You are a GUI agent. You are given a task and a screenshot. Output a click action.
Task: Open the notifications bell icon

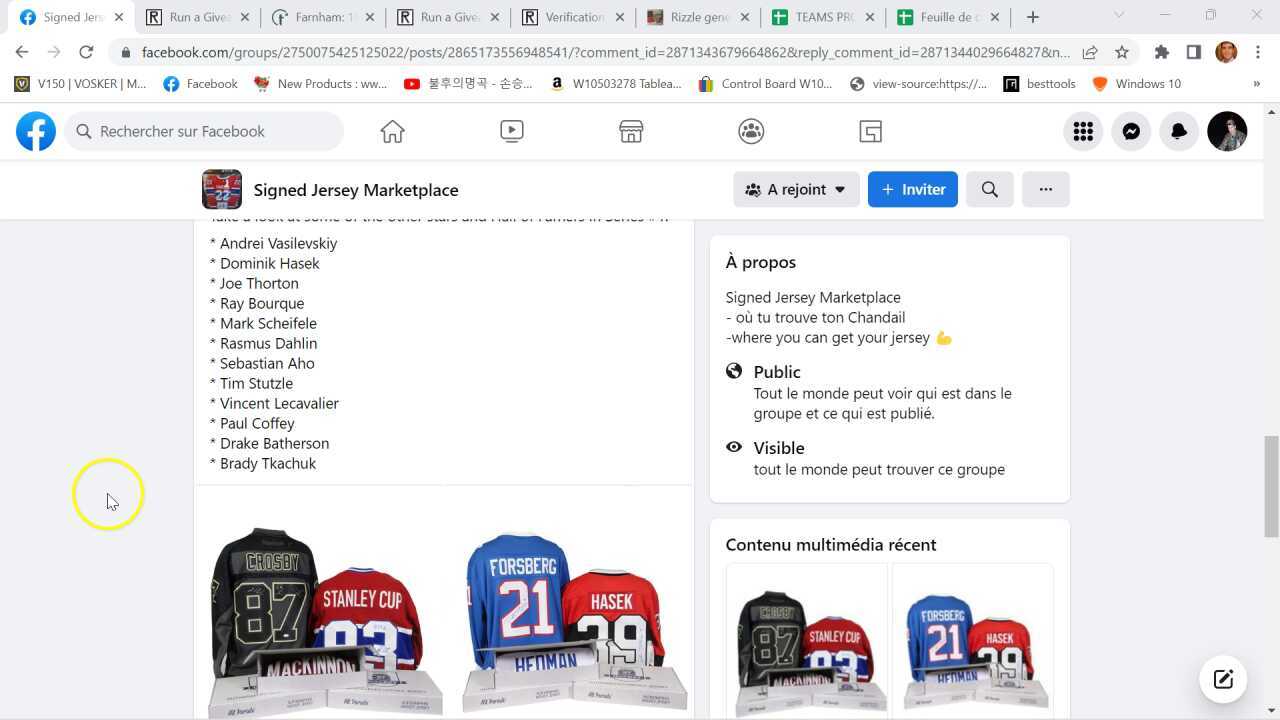(x=1179, y=131)
